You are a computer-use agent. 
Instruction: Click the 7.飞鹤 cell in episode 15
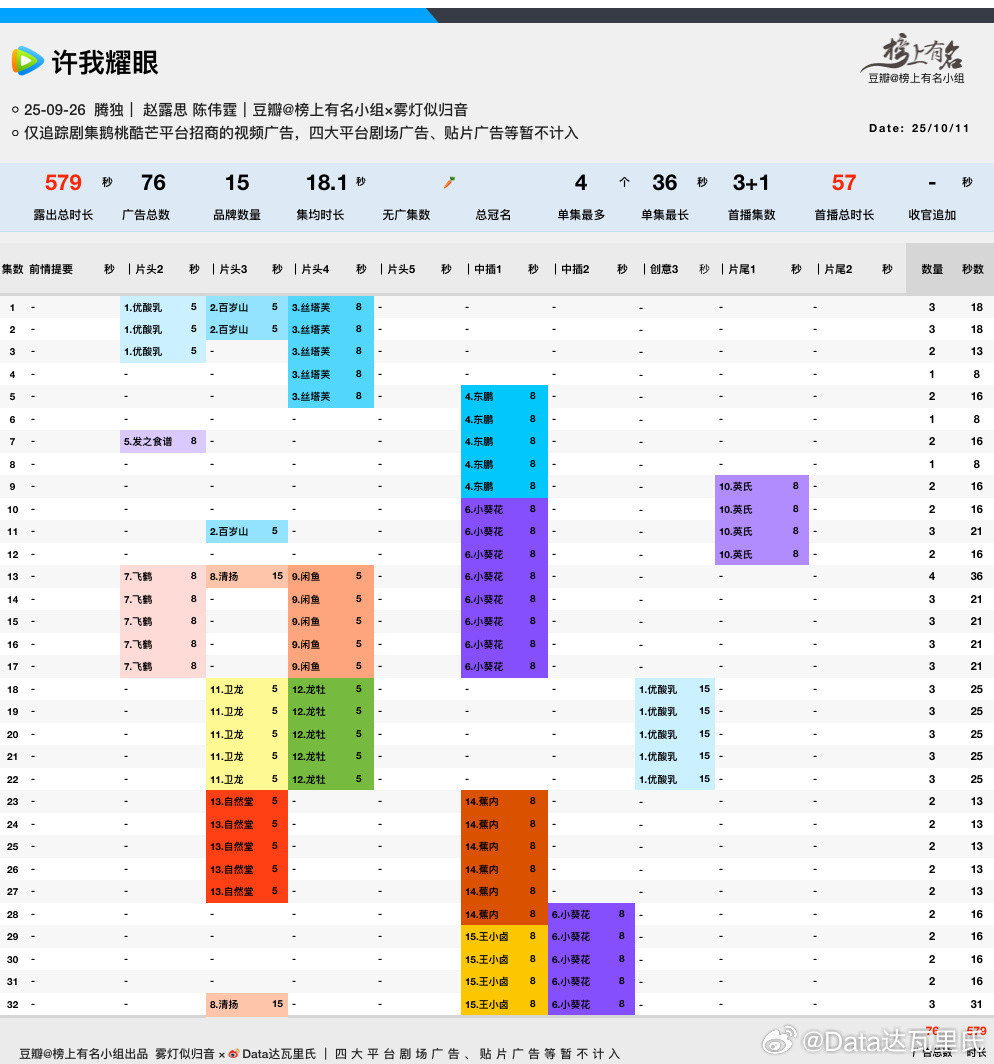coord(163,622)
